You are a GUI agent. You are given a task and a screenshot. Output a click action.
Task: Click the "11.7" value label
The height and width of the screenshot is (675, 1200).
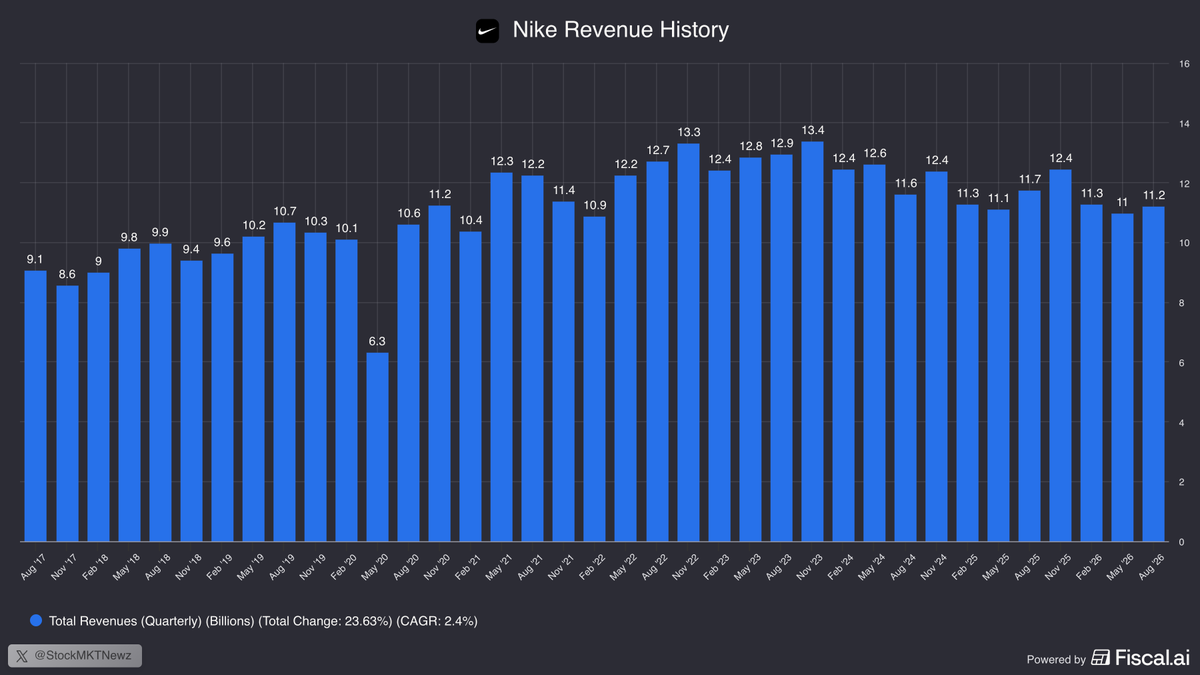1030,179
